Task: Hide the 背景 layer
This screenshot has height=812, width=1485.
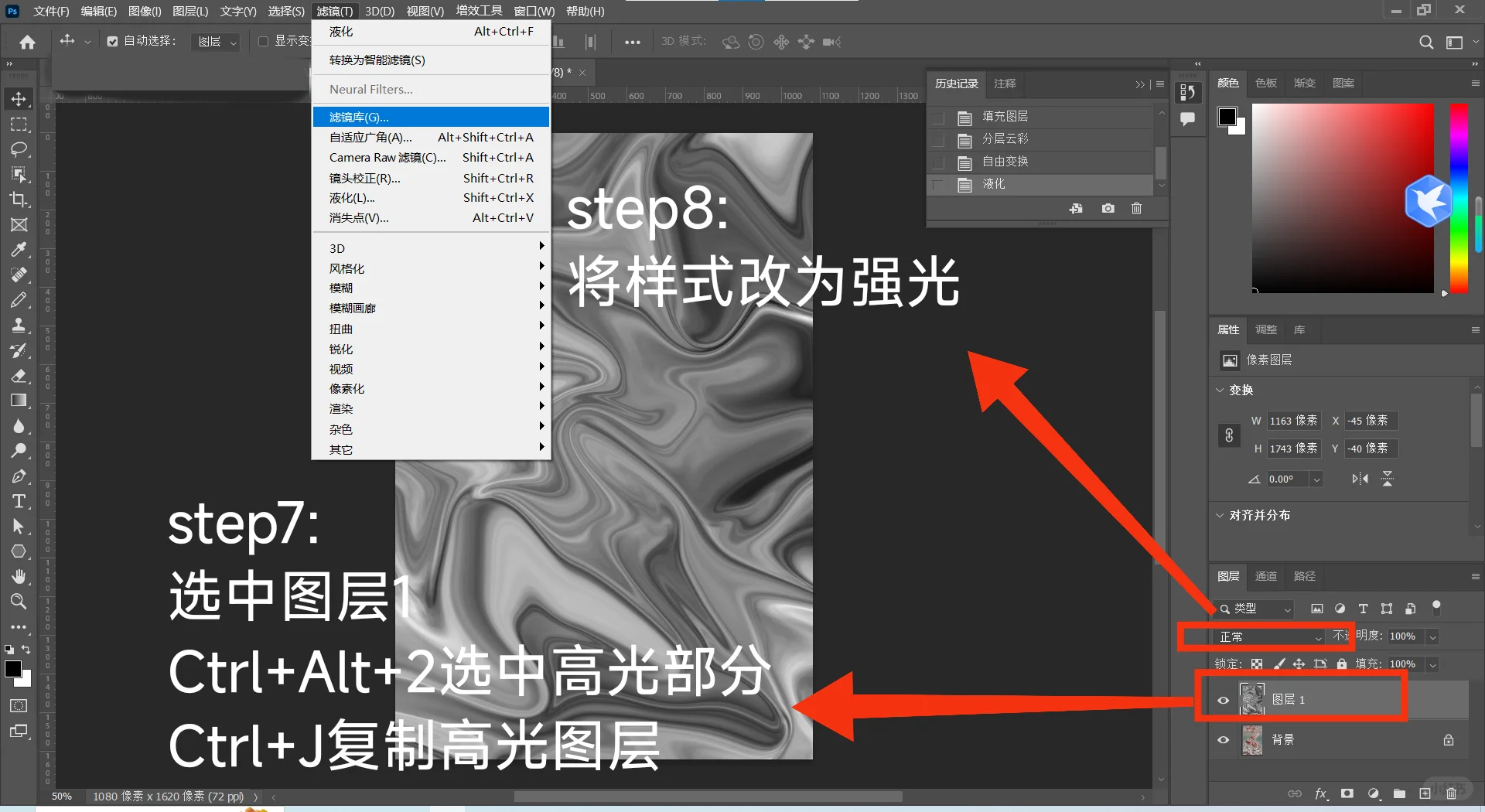Action: (x=1223, y=740)
